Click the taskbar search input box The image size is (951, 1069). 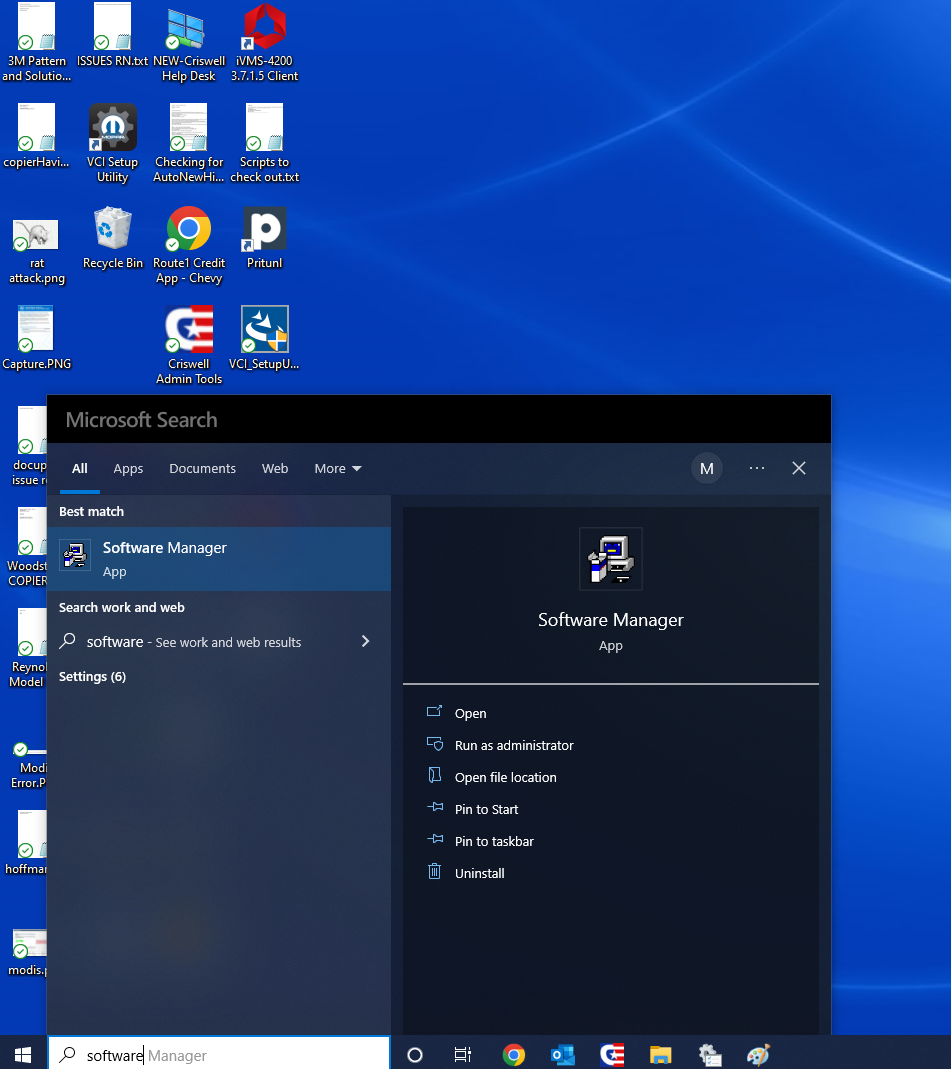[219, 1055]
